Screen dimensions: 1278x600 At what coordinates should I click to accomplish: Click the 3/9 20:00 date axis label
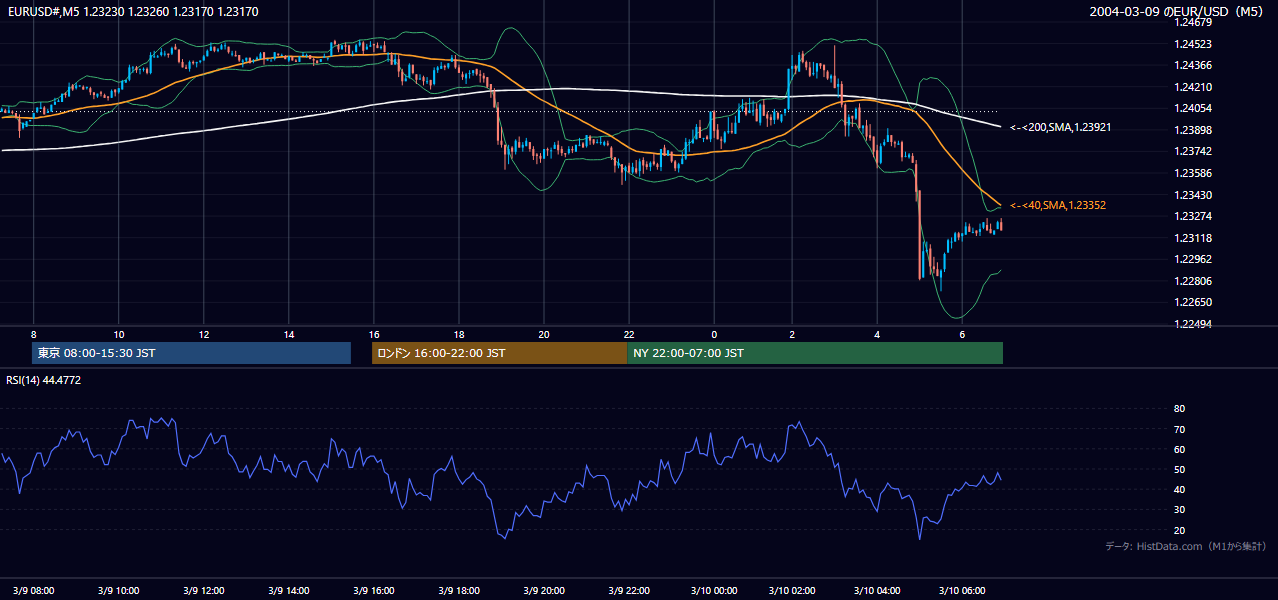pos(544,590)
